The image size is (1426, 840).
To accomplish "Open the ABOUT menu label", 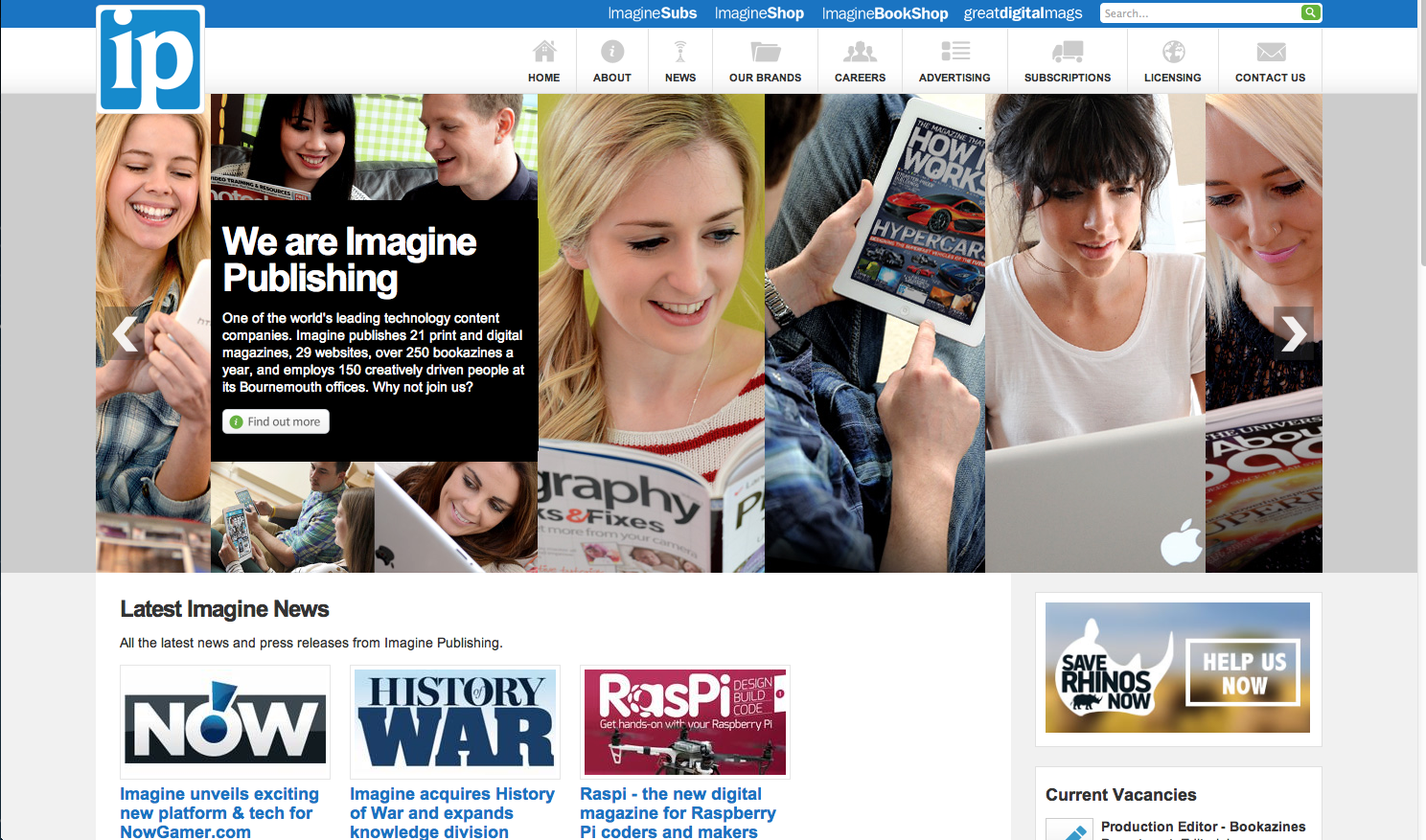I will click(612, 78).
